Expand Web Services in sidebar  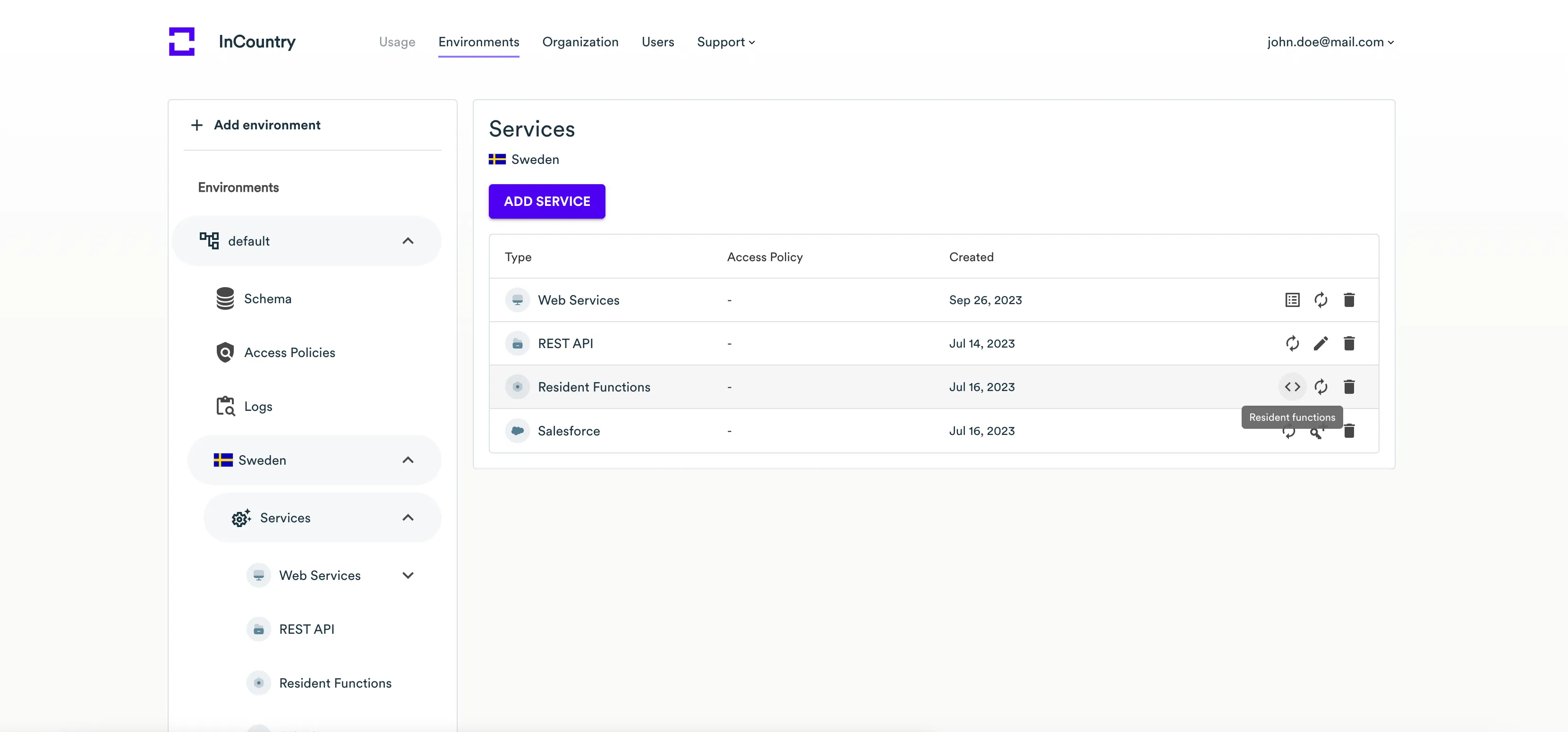[408, 576]
